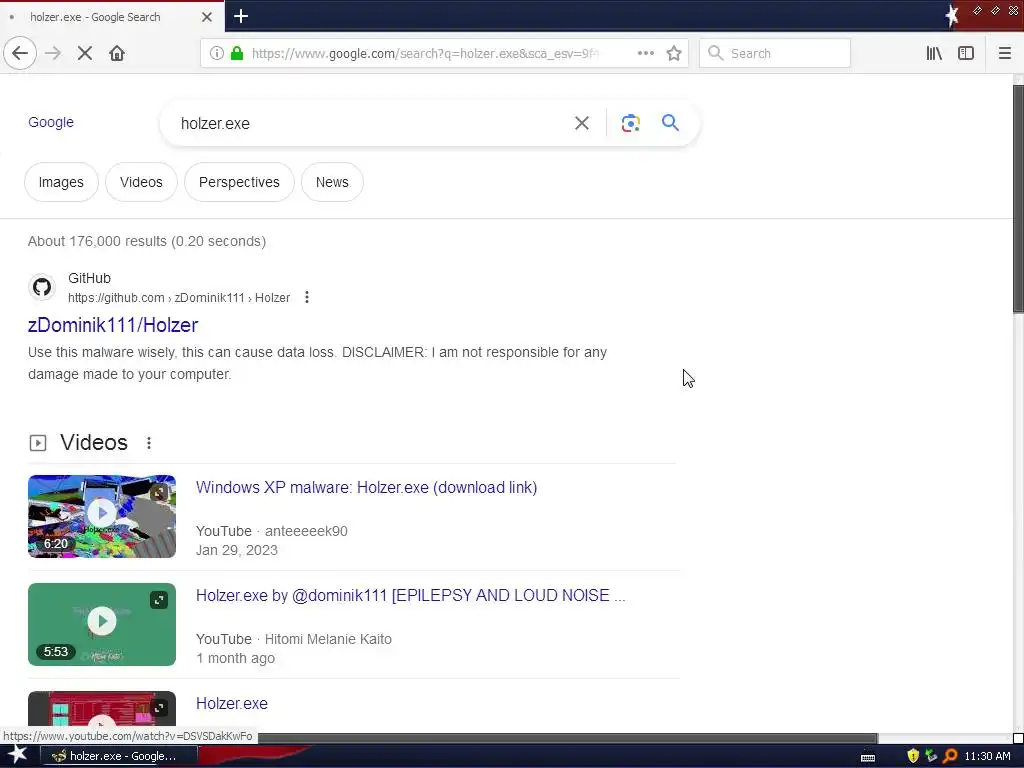
Task: Click the keyboard icon in system tray
Action: click(x=868, y=757)
